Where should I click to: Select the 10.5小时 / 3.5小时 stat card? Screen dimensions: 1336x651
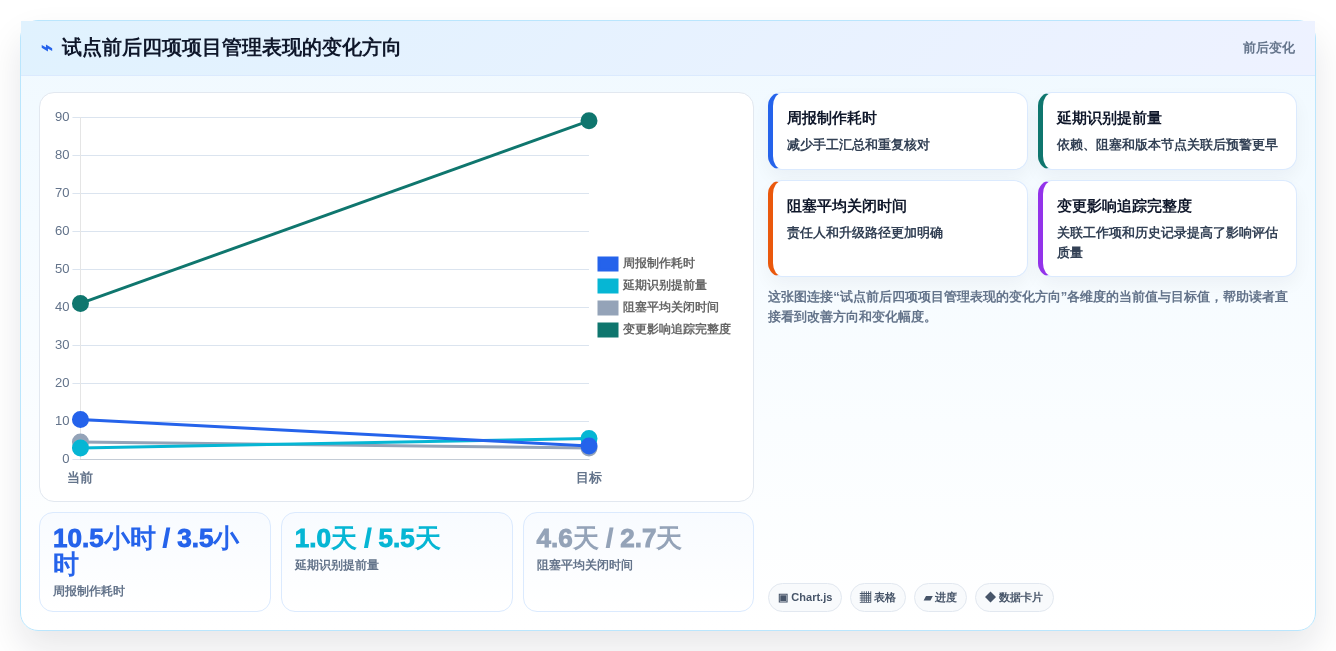click(155, 562)
